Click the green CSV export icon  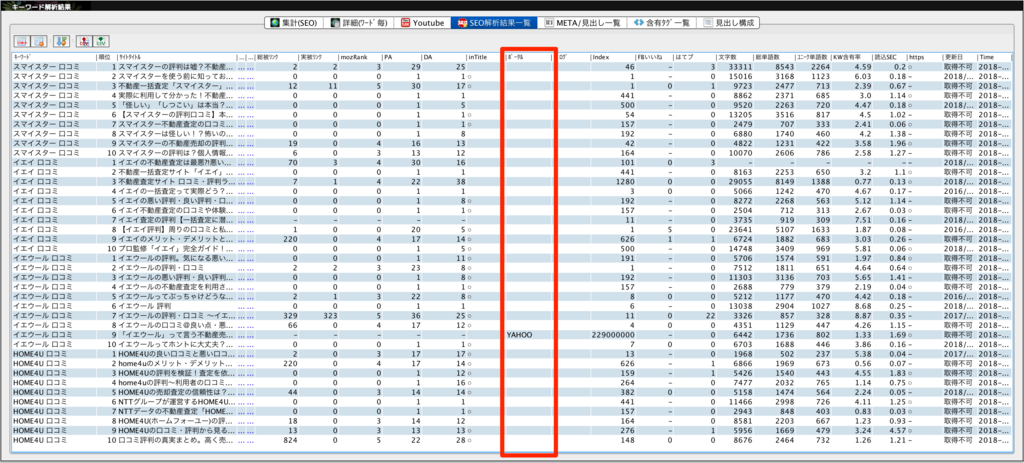101,41
